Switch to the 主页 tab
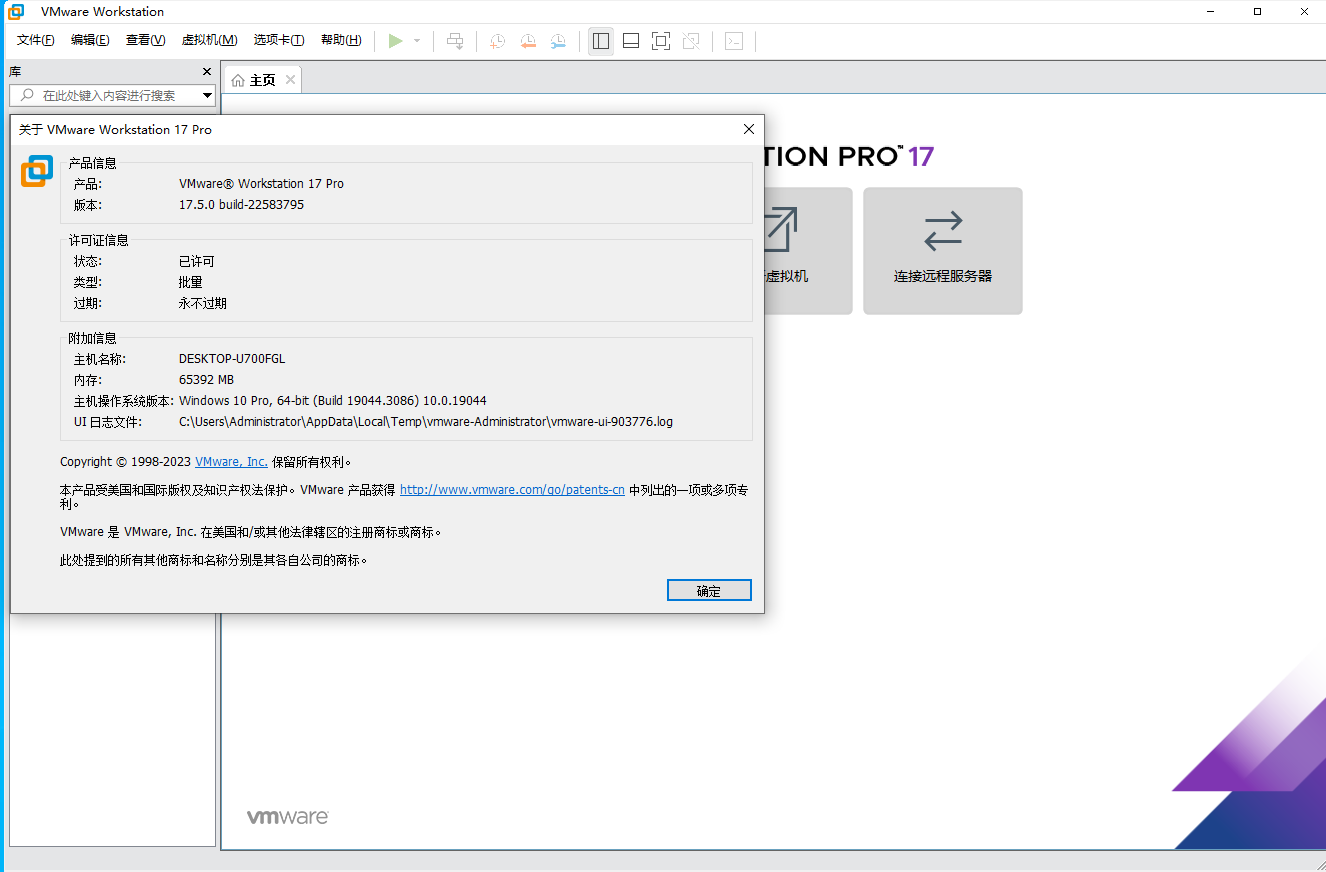 pyautogui.click(x=261, y=78)
